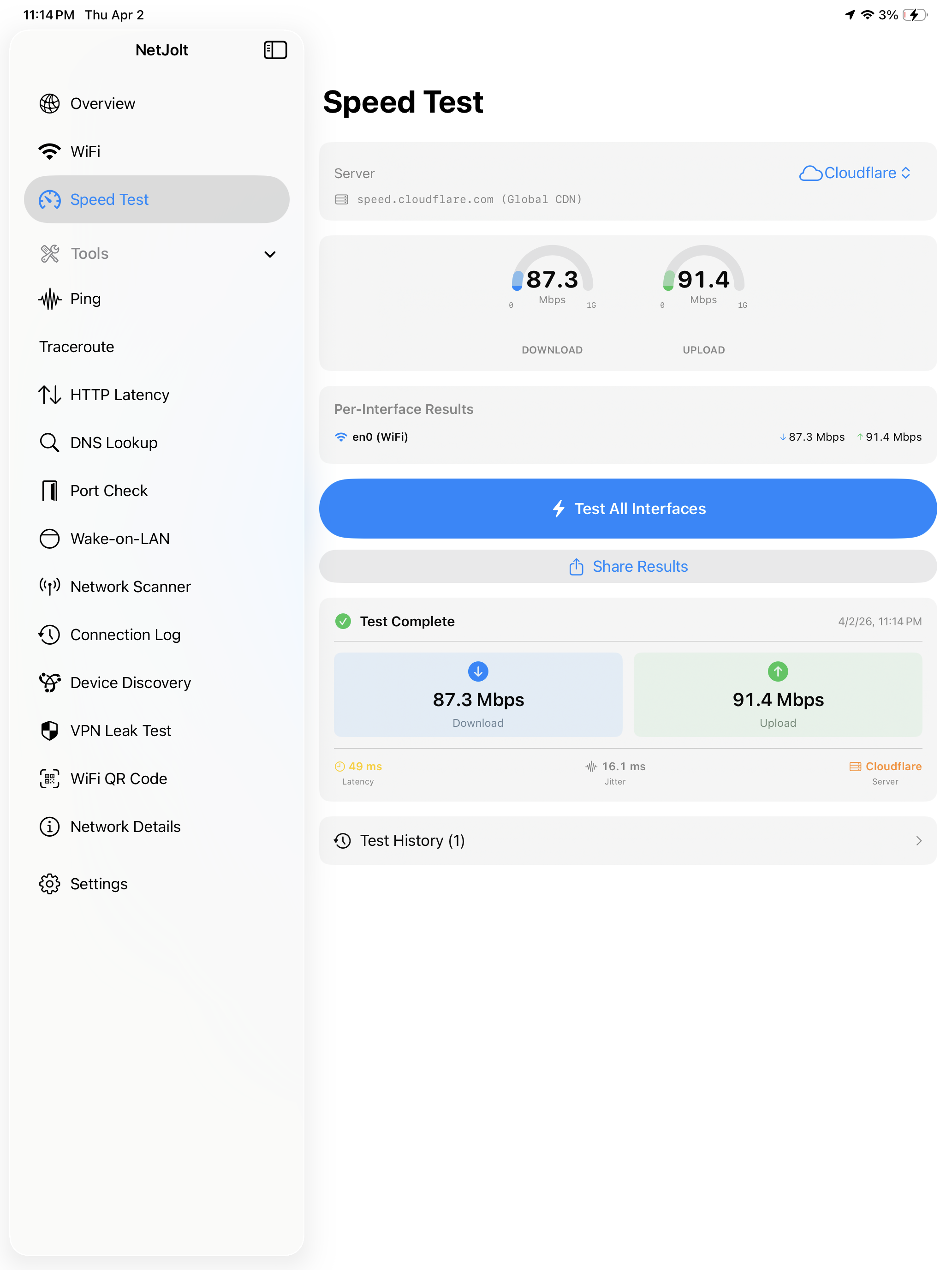Click the WiFi QR Code icon
The height and width of the screenshot is (1270, 952).
[49, 779]
